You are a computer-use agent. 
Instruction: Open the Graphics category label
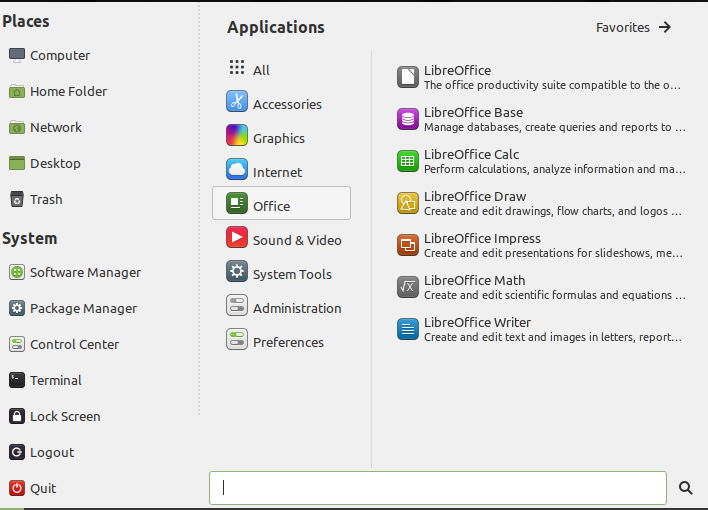(279, 138)
